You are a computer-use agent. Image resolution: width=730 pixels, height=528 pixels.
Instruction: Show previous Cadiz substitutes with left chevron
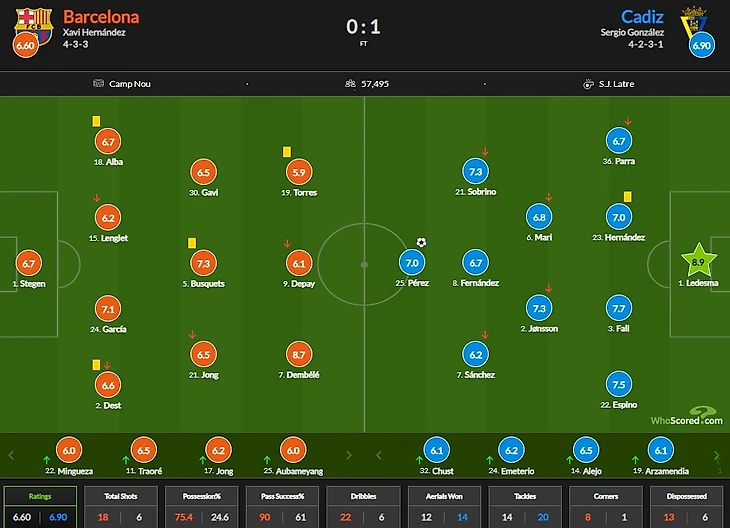coord(379,455)
